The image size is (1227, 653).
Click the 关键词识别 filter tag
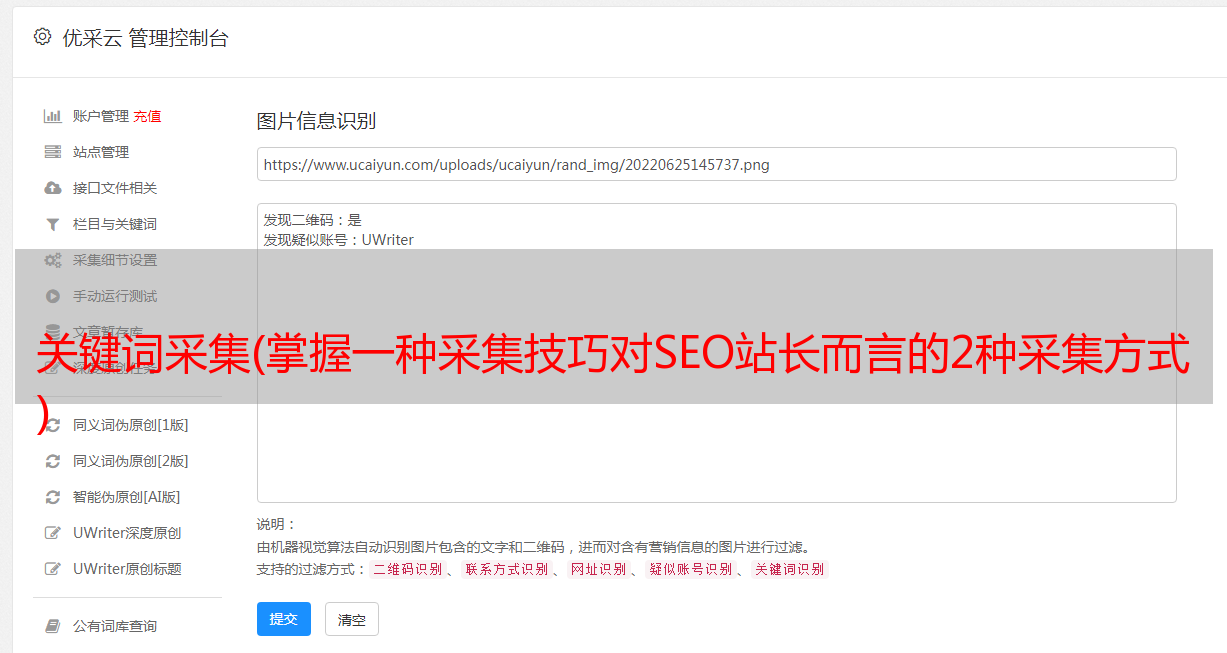(x=790, y=570)
